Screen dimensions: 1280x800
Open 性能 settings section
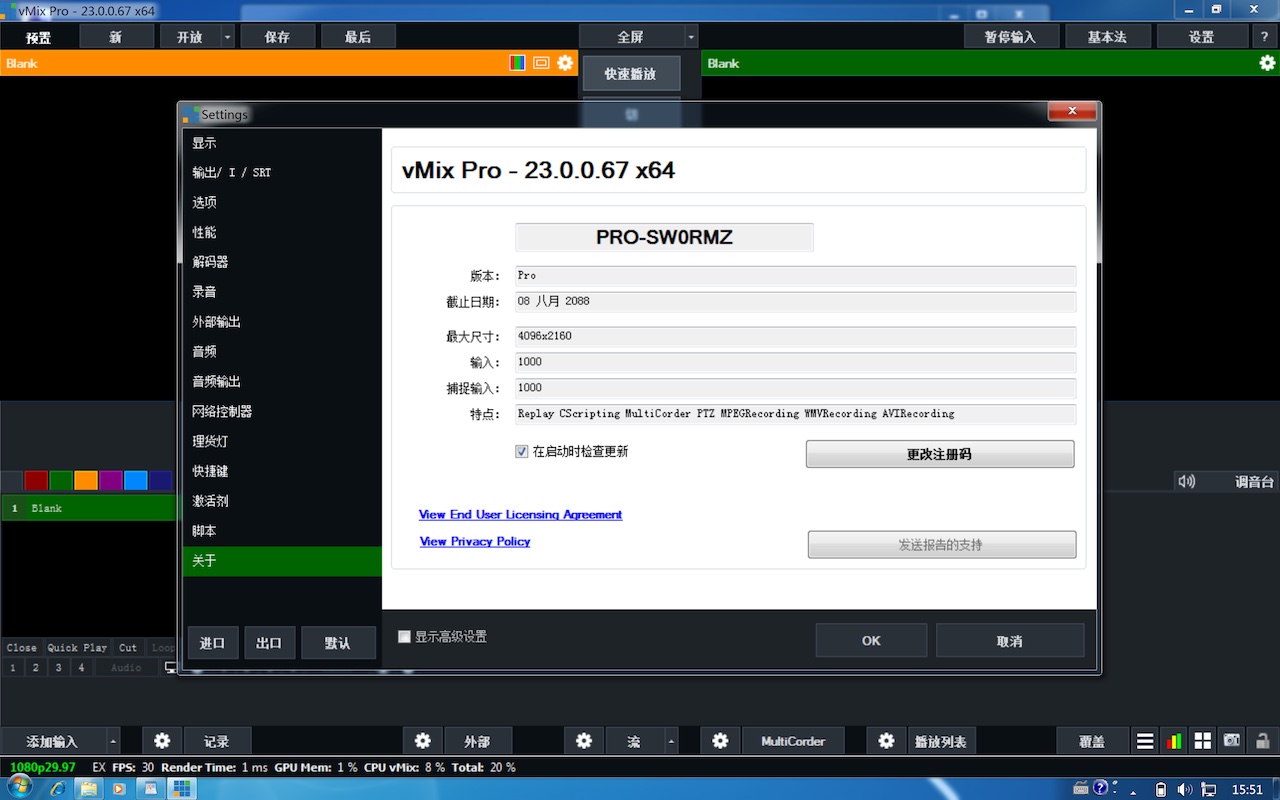[x=282, y=232]
